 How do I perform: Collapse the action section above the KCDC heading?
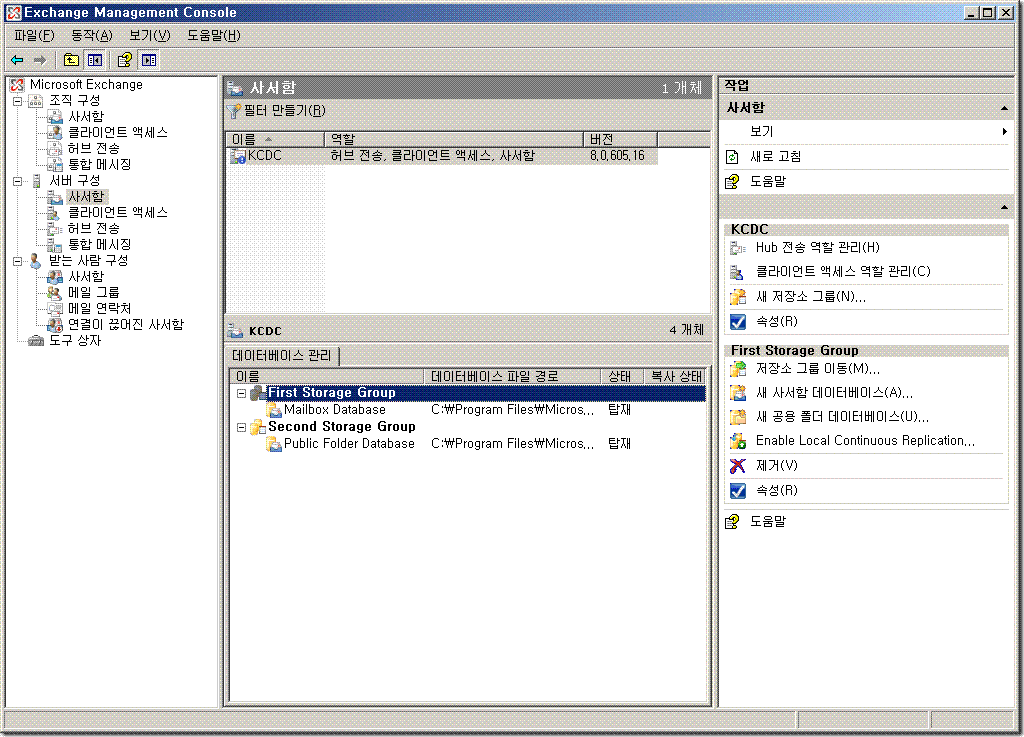[1004, 208]
